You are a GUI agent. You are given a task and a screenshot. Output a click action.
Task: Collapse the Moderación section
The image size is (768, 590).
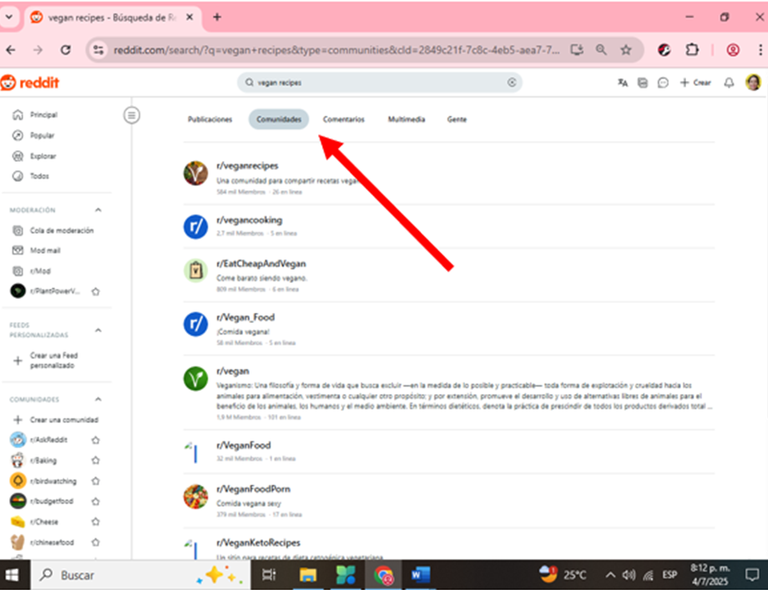(98, 210)
